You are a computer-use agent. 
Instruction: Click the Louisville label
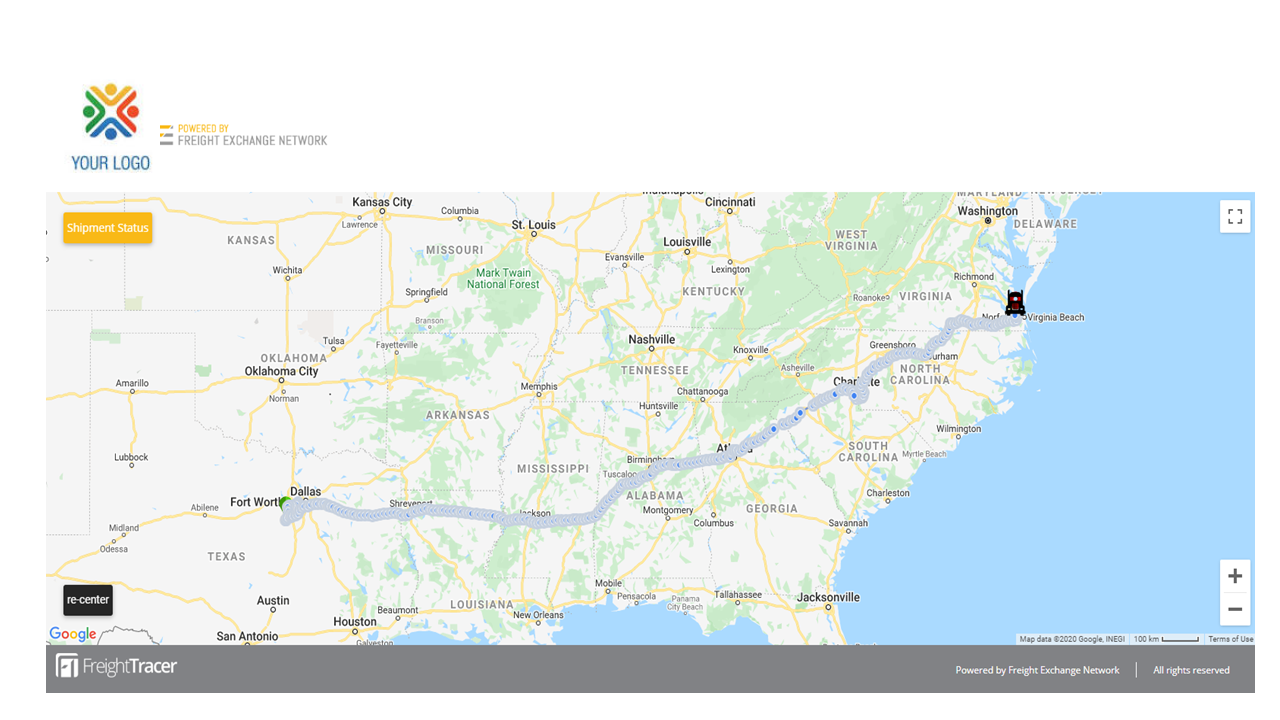click(687, 242)
